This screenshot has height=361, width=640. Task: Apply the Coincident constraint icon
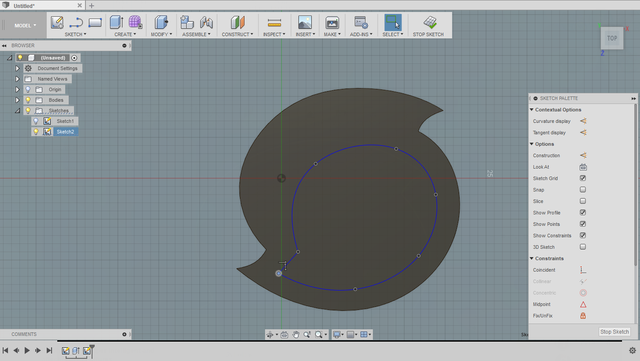pos(583,270)
